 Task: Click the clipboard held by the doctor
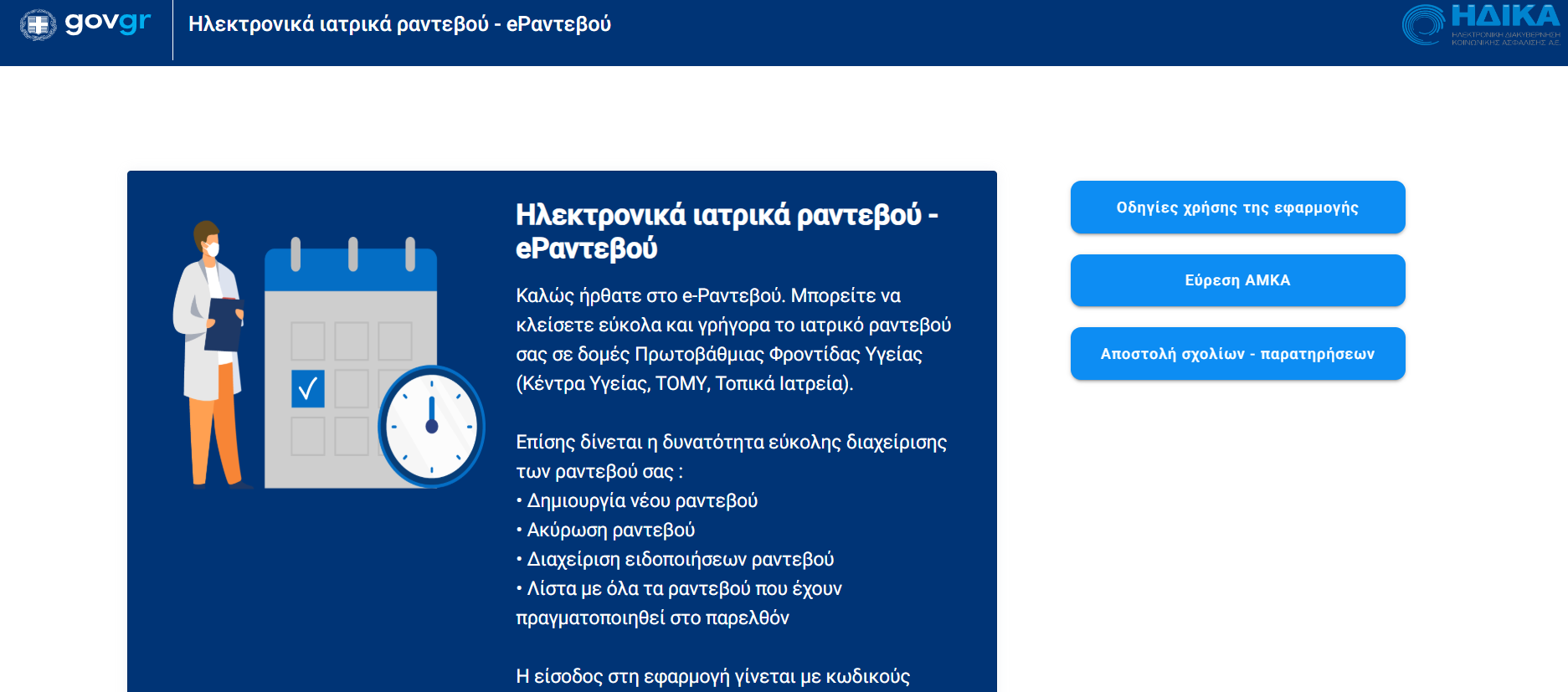tap(224, 325)
